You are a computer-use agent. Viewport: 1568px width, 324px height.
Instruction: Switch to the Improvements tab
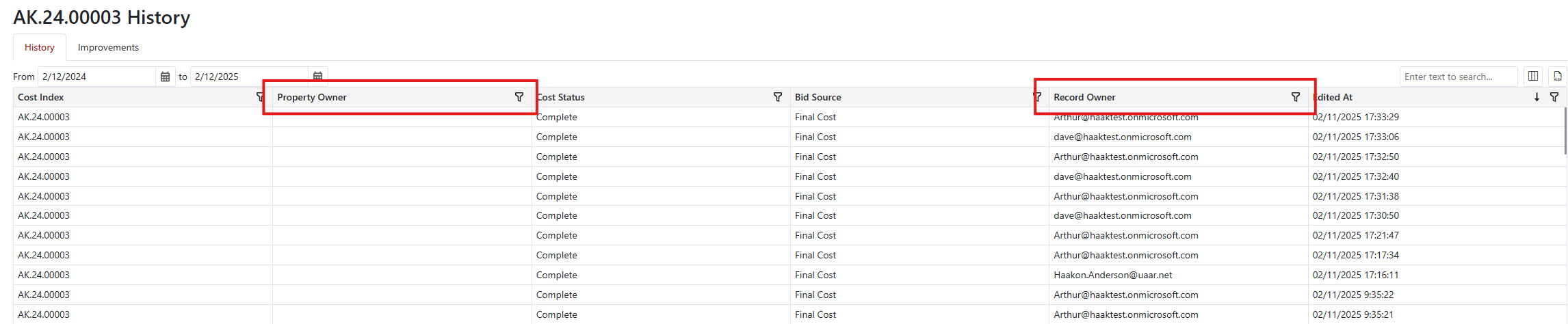[108, 47]
